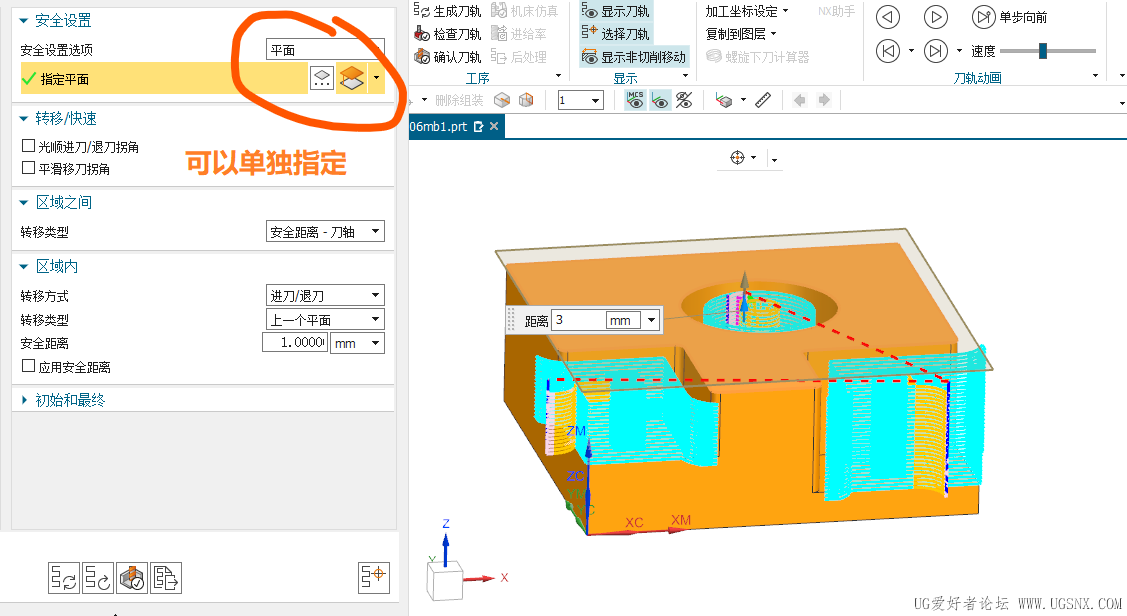Collapse the 安全设置 section

24,21
